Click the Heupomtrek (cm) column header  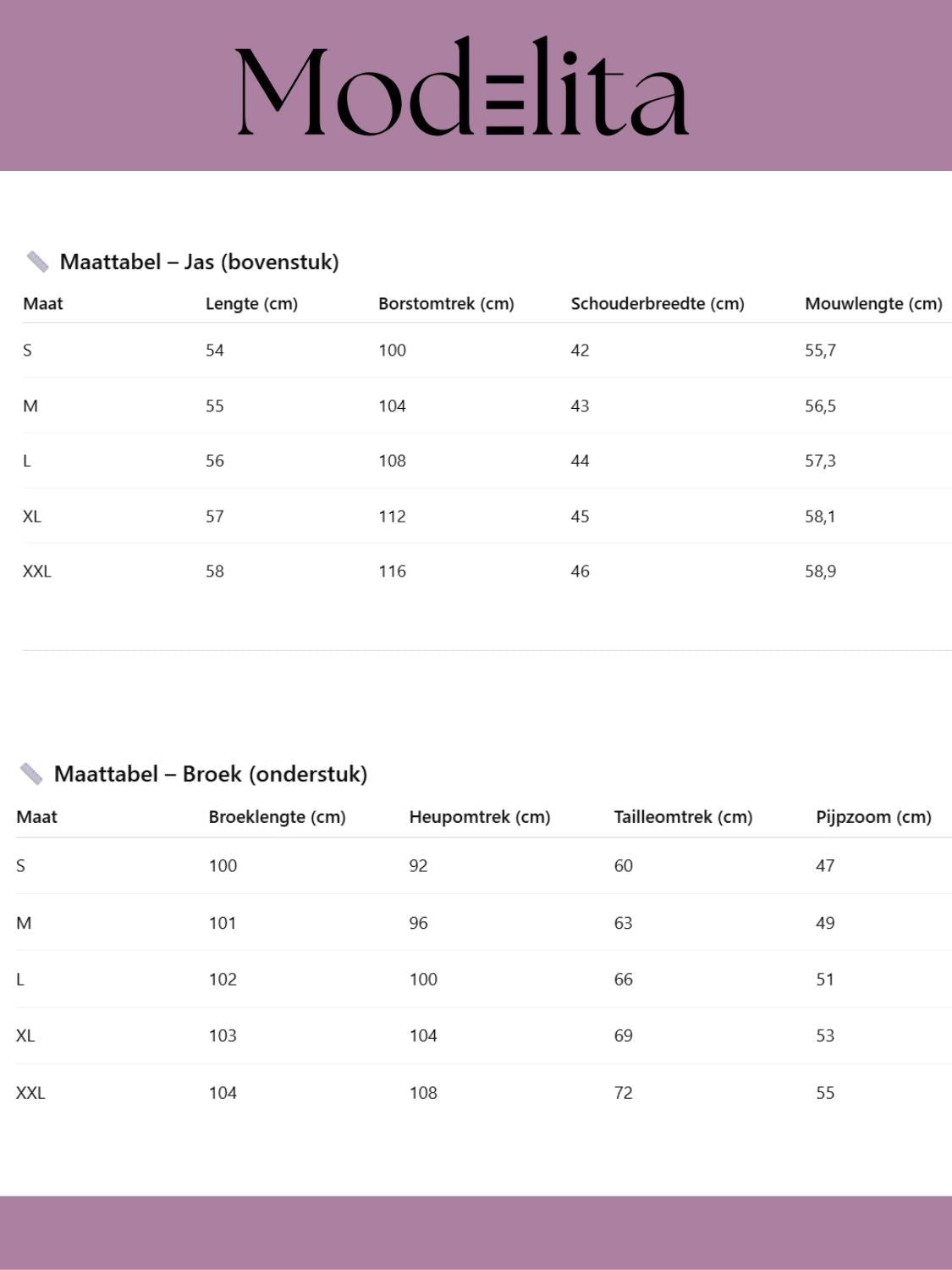pyautogui.click(x=479, y=817)
